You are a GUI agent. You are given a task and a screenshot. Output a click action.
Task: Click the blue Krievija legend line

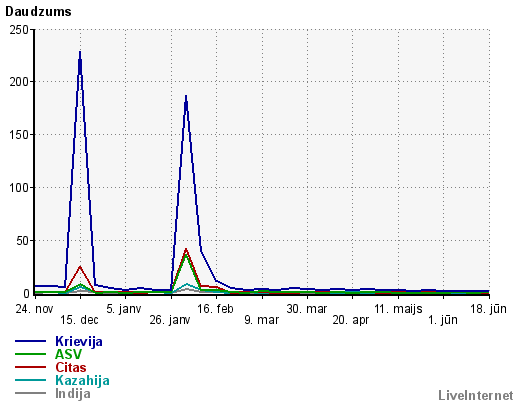point(30,341)
